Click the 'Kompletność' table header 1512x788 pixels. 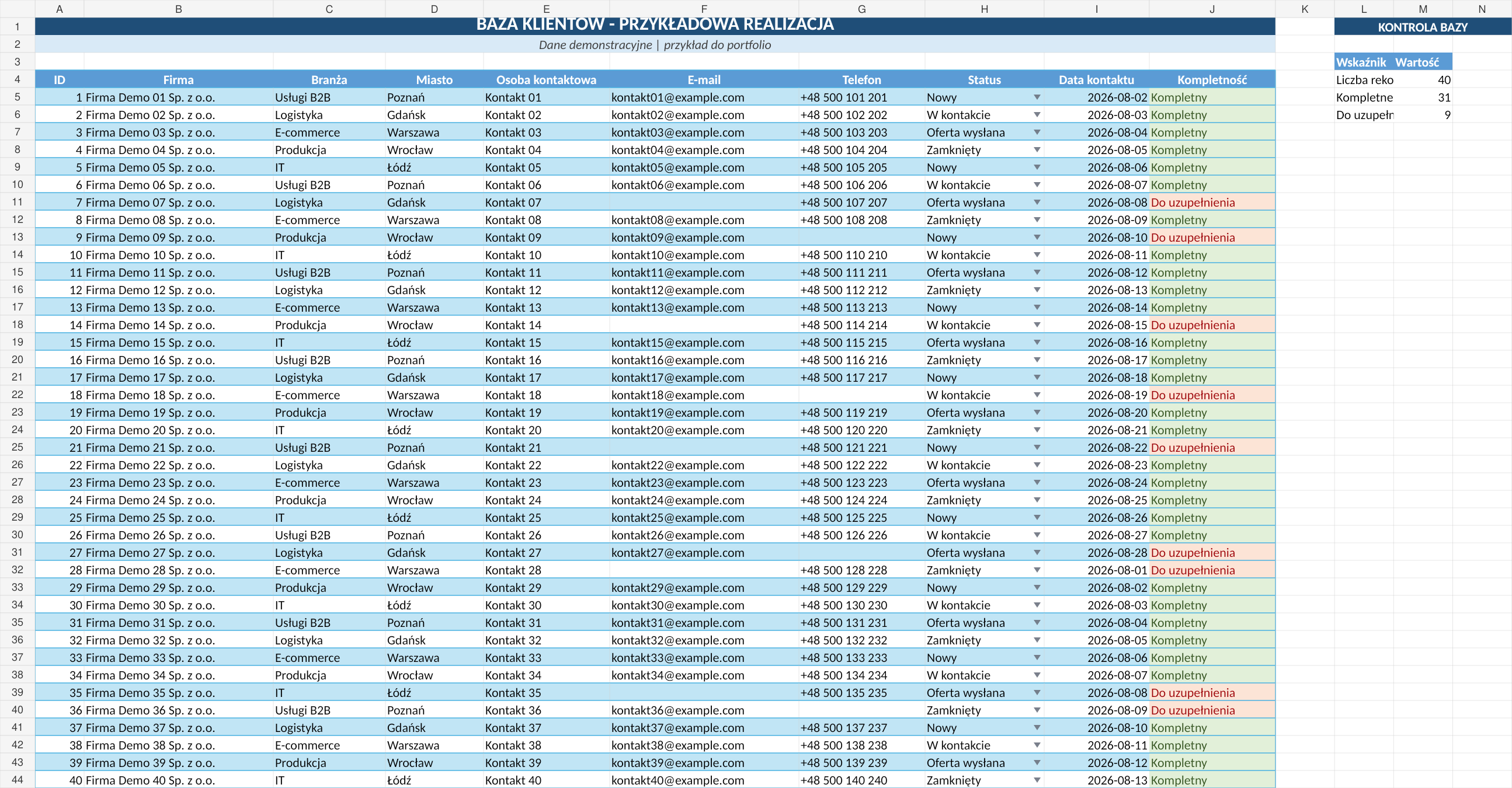pyautogui.click(x=1212, y=80)
